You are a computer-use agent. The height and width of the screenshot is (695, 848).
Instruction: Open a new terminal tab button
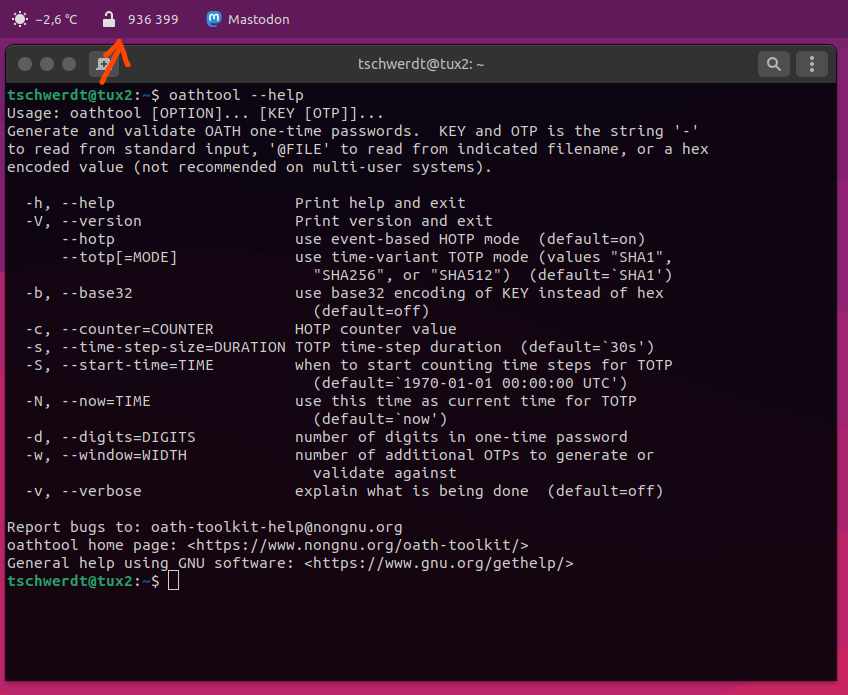tap(103, 64)
